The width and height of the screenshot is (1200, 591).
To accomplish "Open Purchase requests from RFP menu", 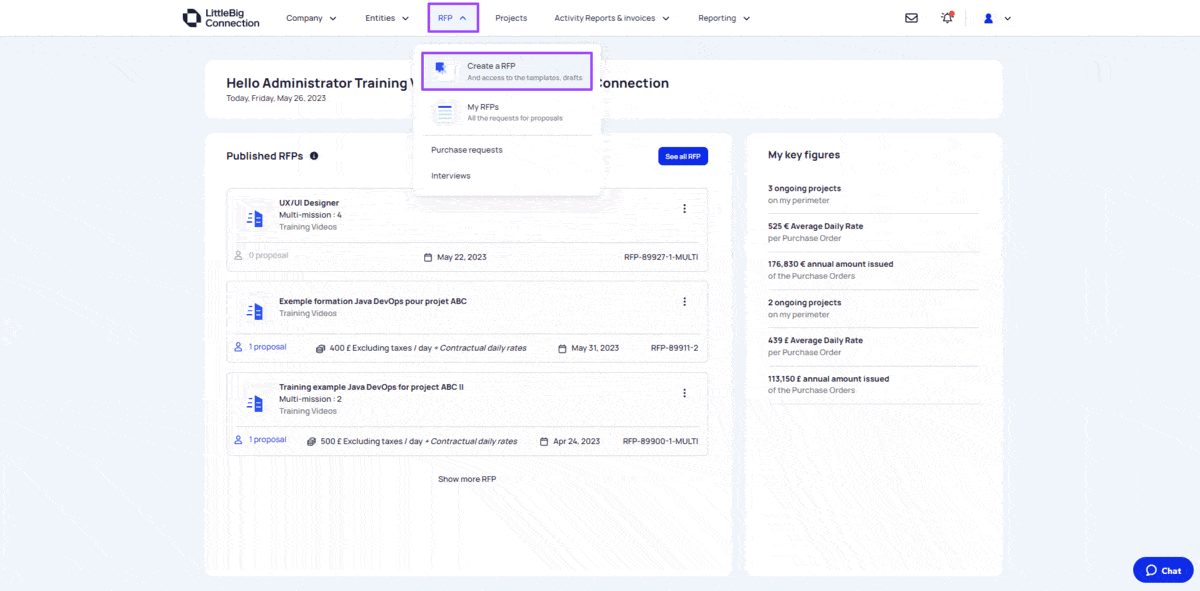I will pos(467,150).
